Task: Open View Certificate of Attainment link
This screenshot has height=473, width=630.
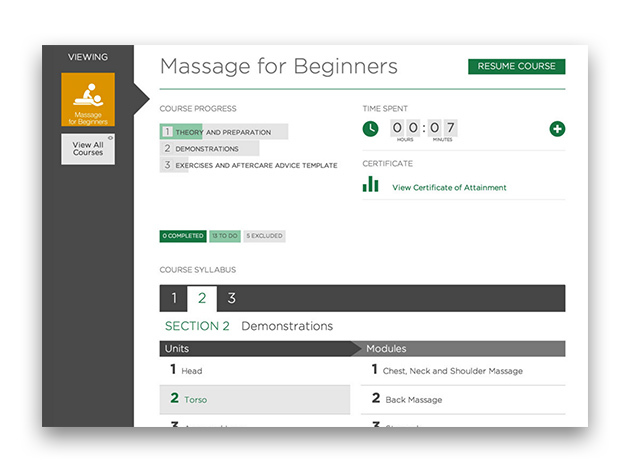Action: pos(449,188)
